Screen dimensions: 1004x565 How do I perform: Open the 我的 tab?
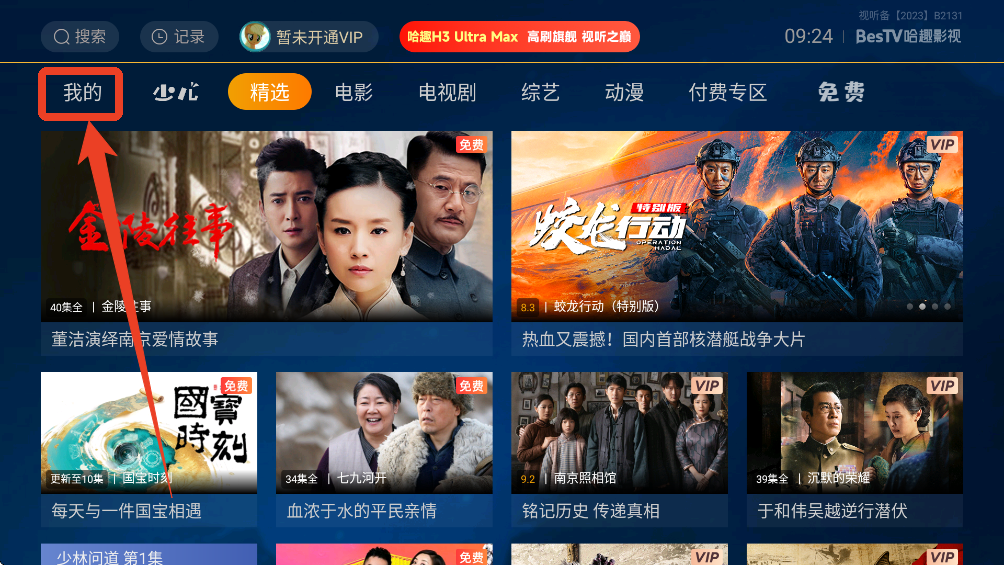81,93
